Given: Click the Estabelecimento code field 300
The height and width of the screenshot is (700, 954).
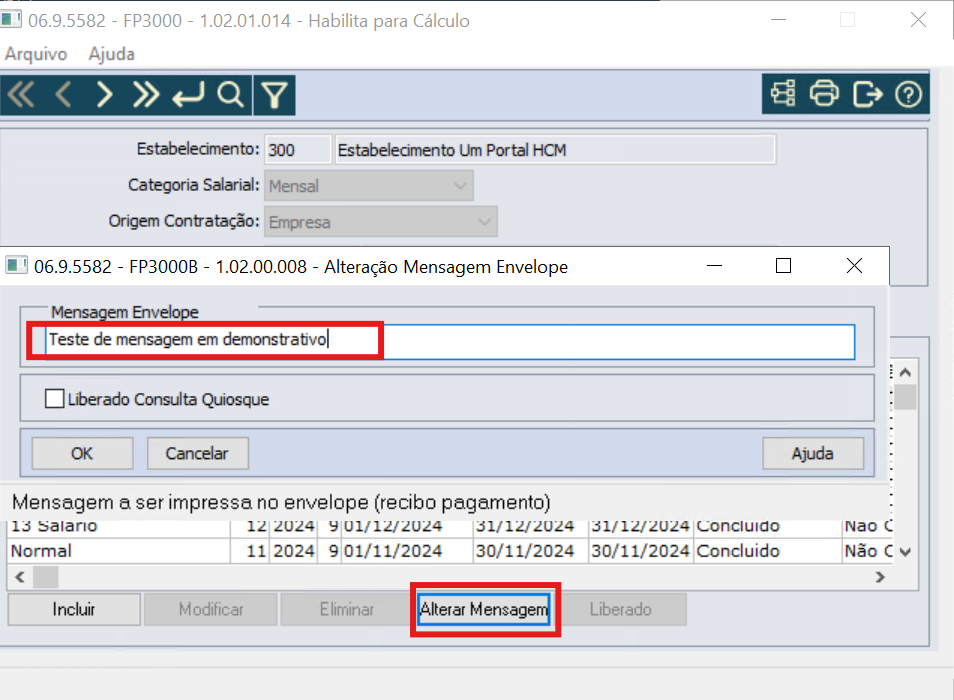Looking at the screenshot, I should [x=298, y=150].
